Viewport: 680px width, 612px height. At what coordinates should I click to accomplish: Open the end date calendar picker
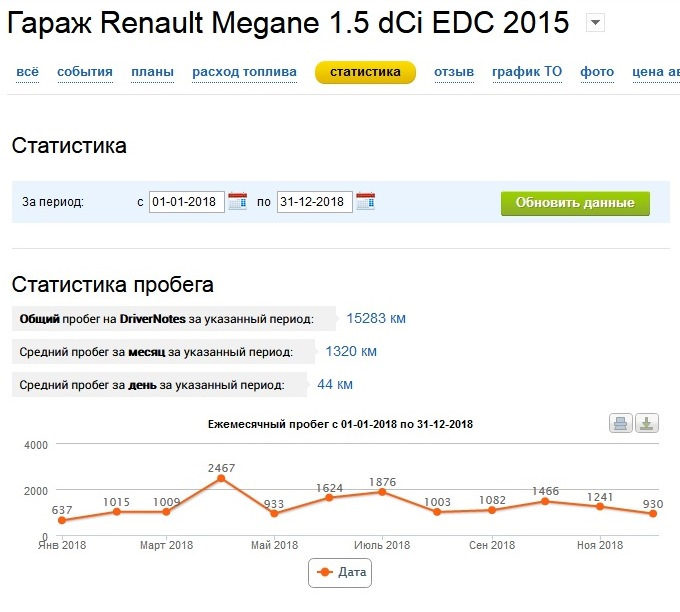[365, 201]
